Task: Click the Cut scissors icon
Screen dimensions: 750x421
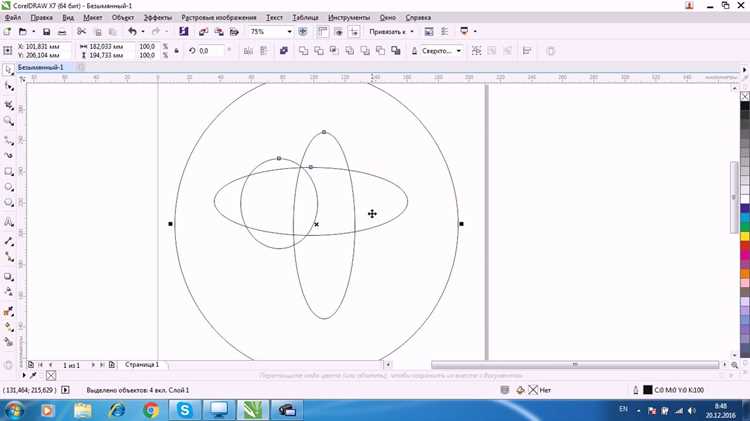Action: [x=81, y=32]
